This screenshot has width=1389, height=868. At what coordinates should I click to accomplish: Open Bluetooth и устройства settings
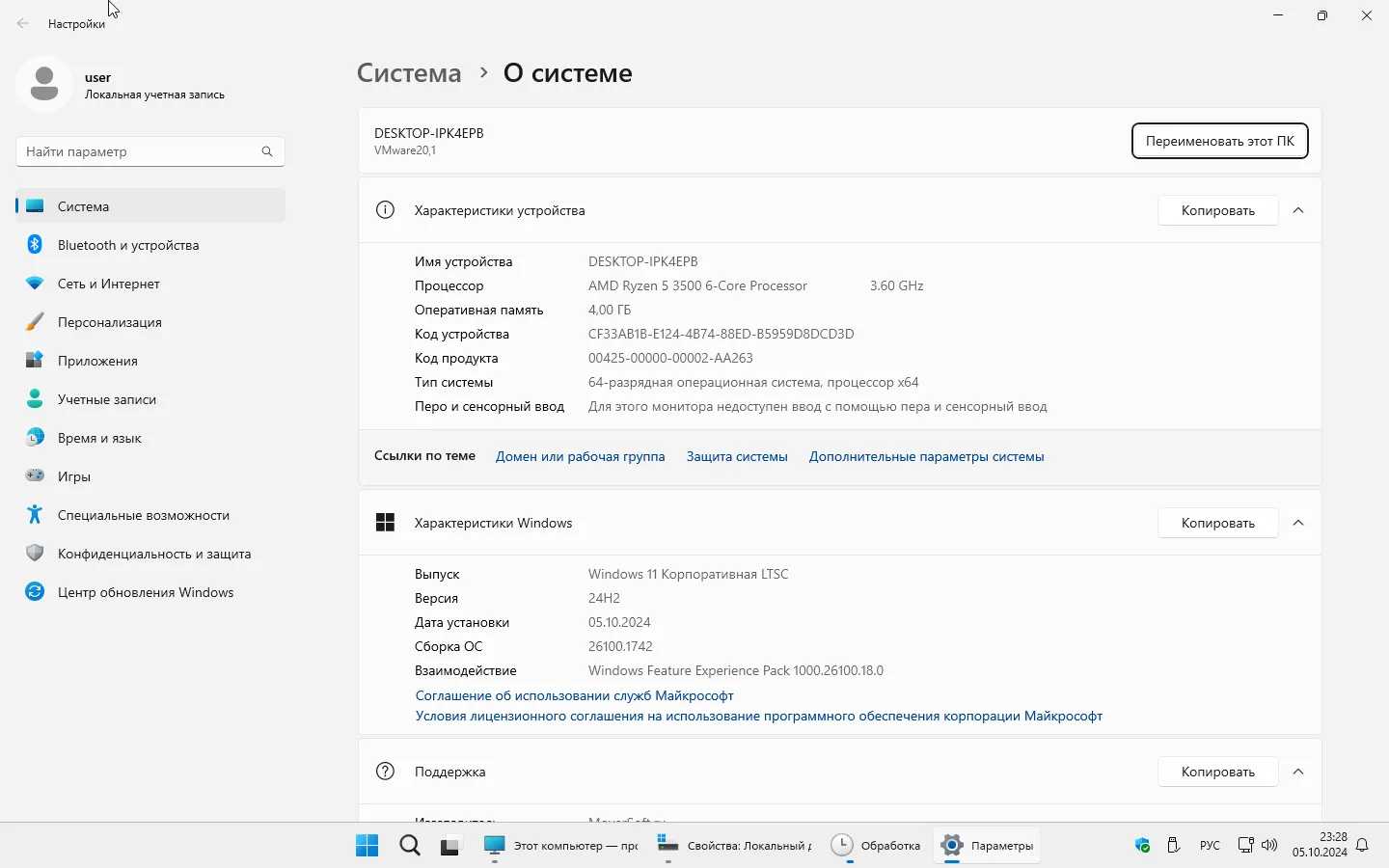coord(127,245)
